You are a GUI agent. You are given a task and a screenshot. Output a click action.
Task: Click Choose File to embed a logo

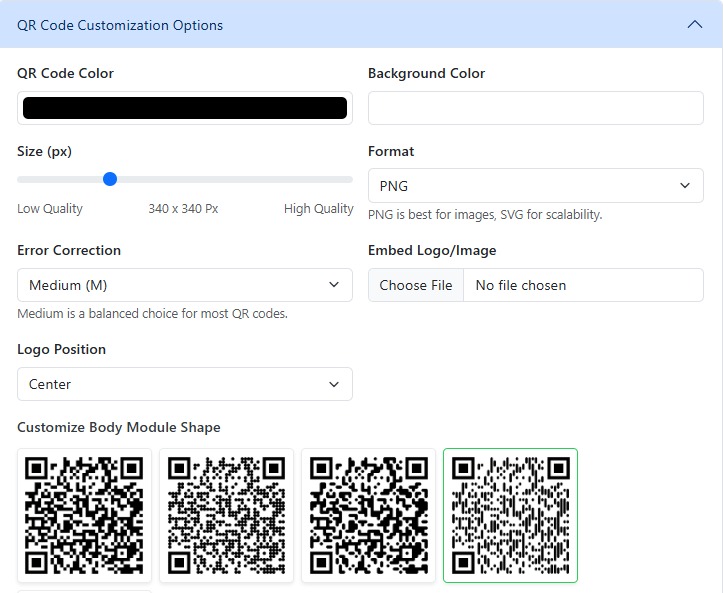(x=415, y=285)
